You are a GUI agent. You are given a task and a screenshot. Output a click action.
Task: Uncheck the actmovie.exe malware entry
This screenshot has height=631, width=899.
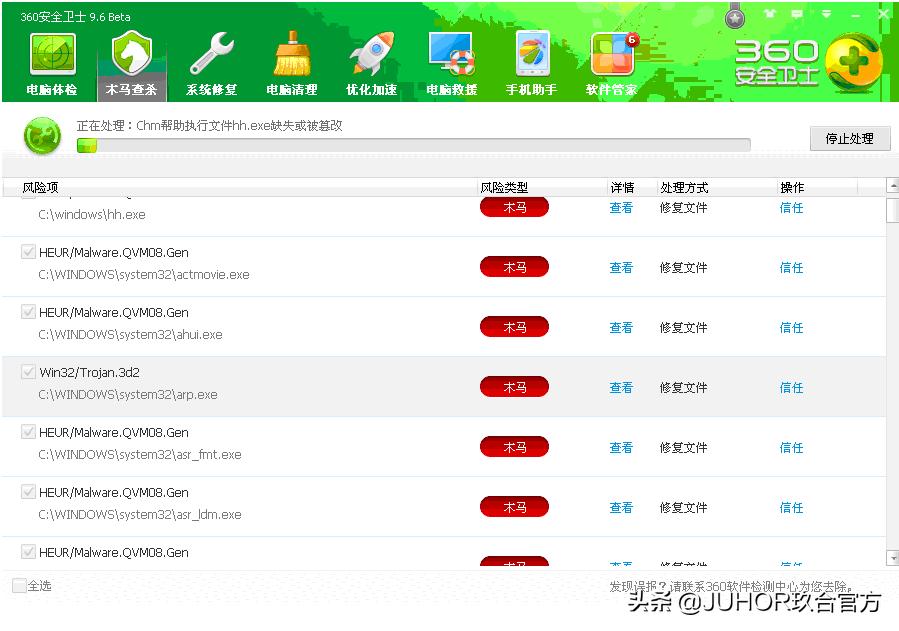tap(28, 251)
